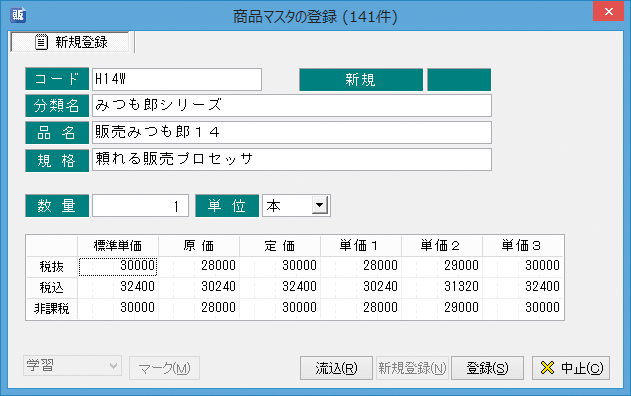Select the 非課税 標準単価 cell 30000
Screen dimensions: 631x396
coord(118,308)
